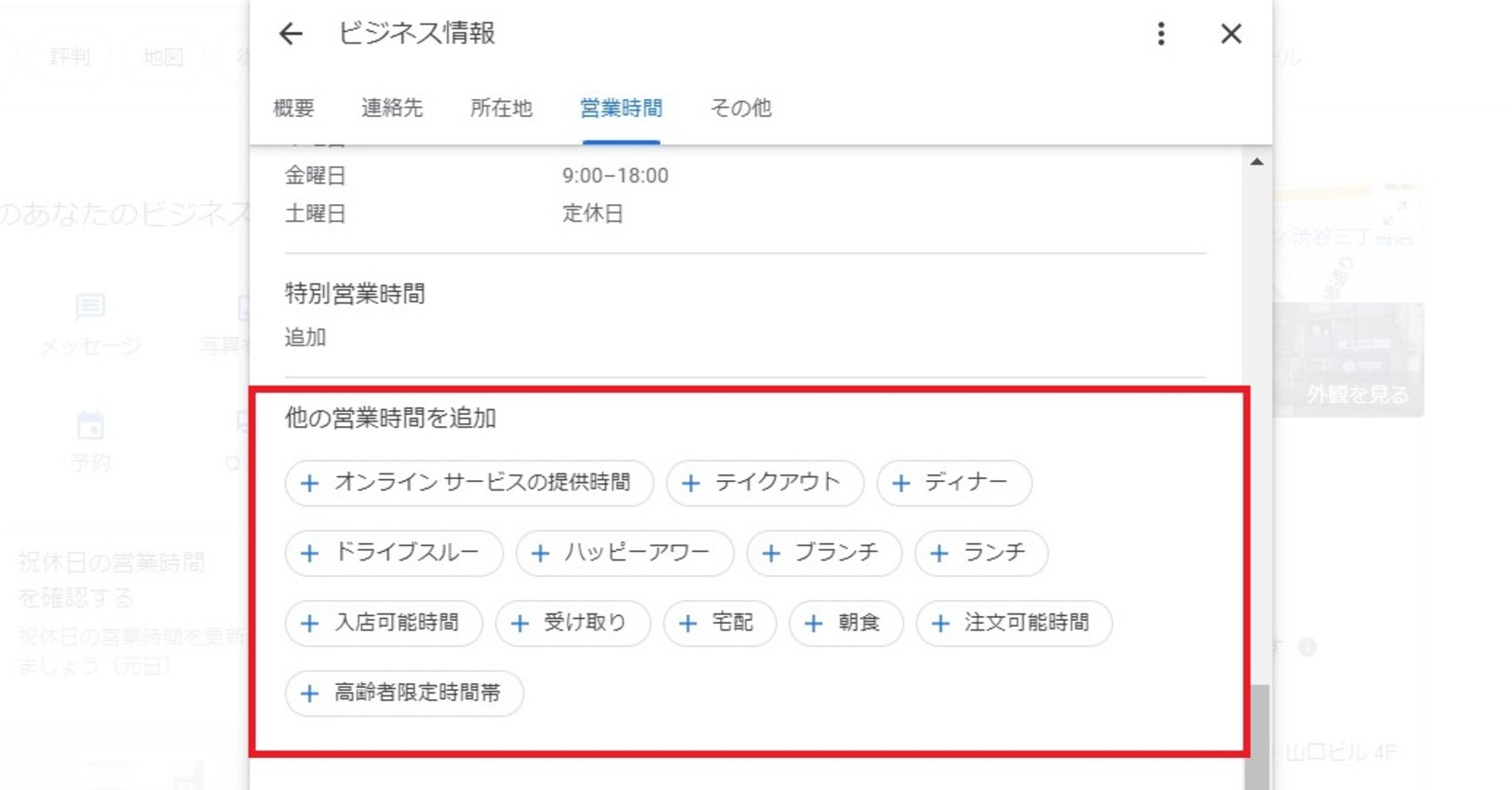Add 朝食 hours chip
1512x790 pixels.
coord(847,623)
